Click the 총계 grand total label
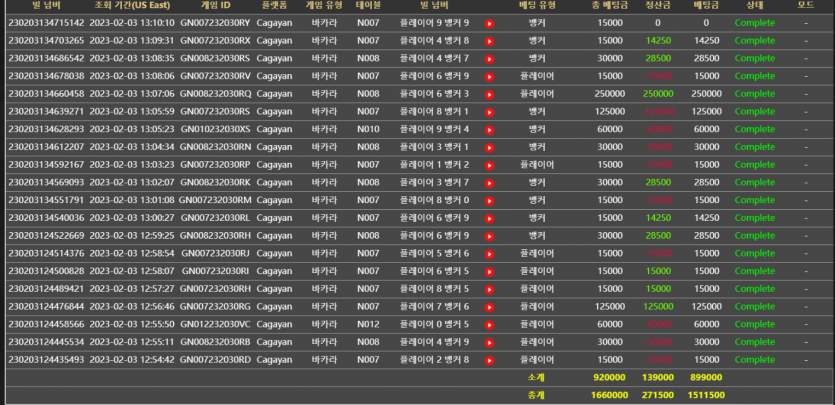The image size is (835, 405). 536,395
